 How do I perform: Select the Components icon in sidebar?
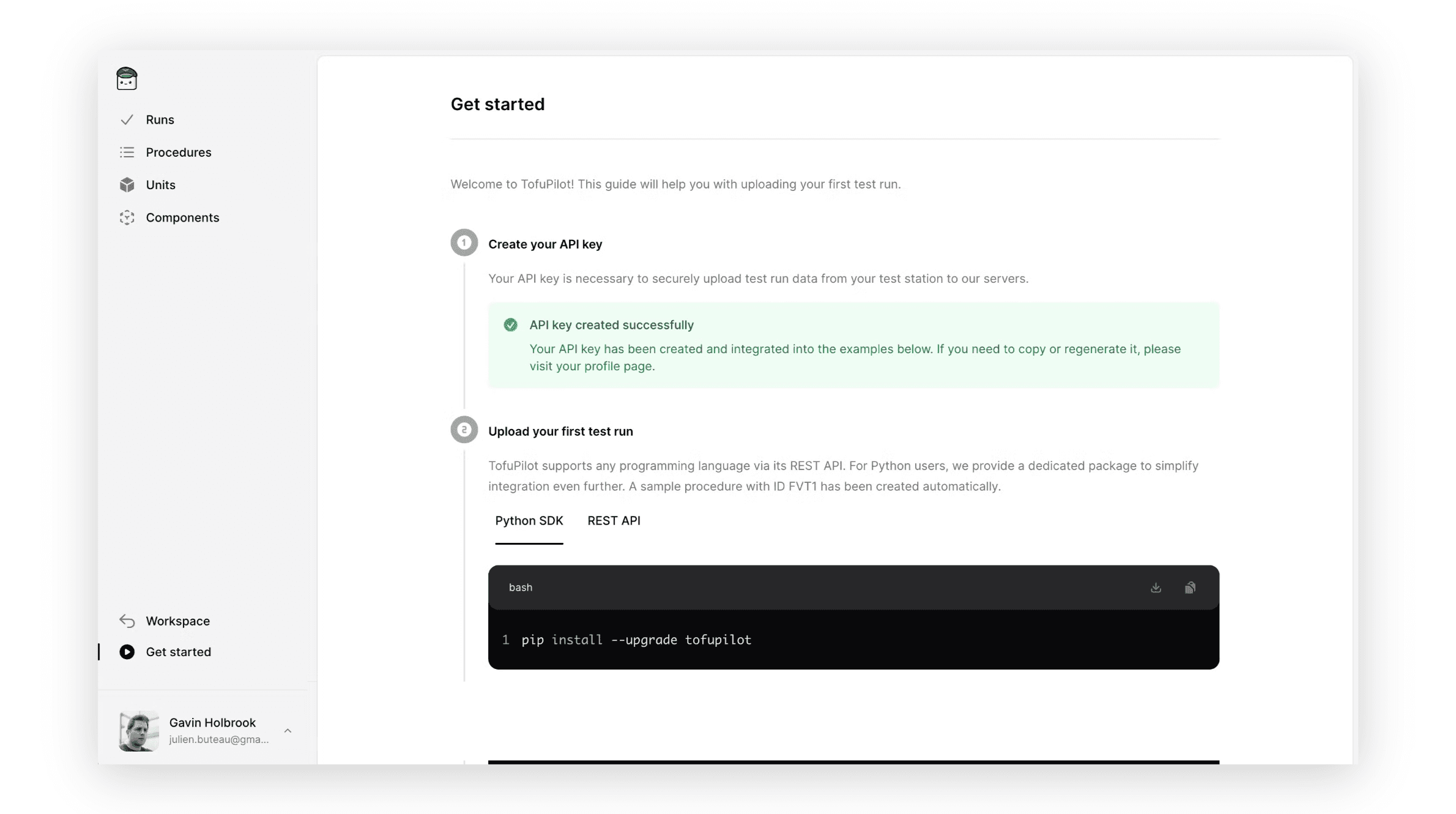127,217
